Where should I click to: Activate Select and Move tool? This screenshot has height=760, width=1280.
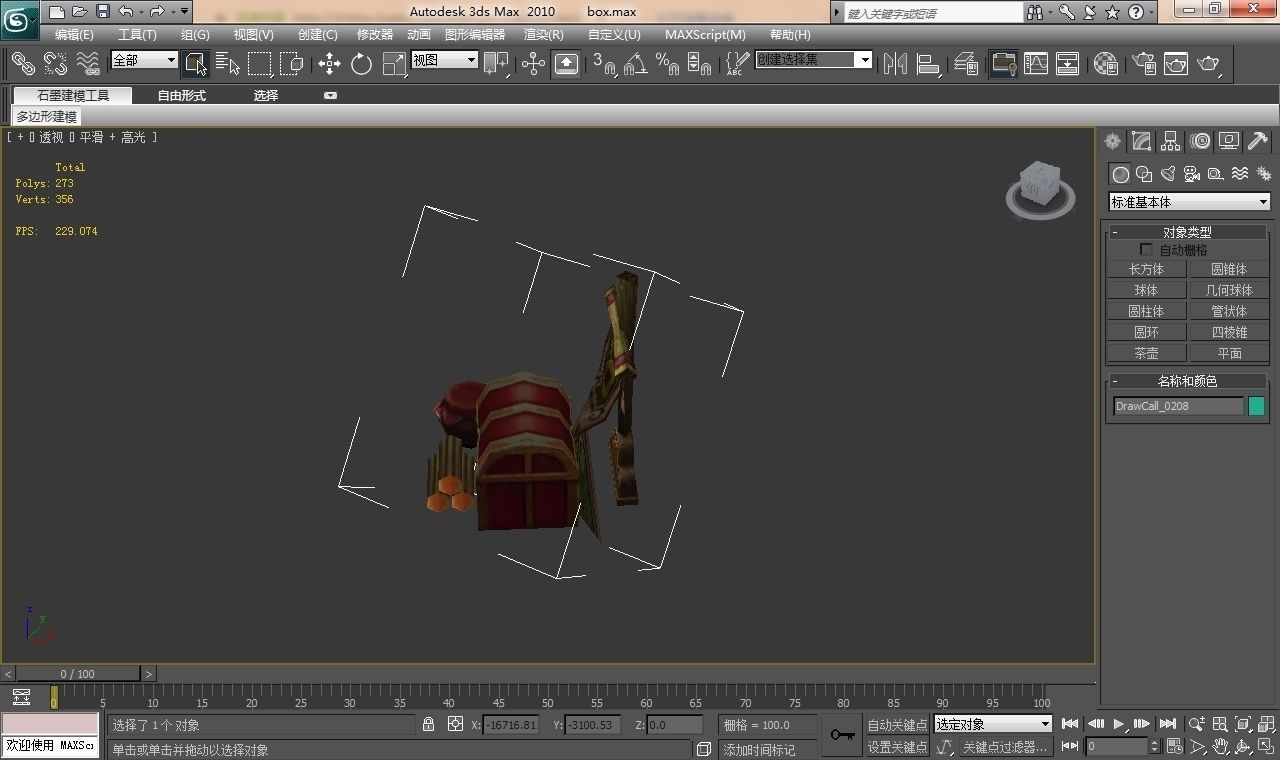329,64
